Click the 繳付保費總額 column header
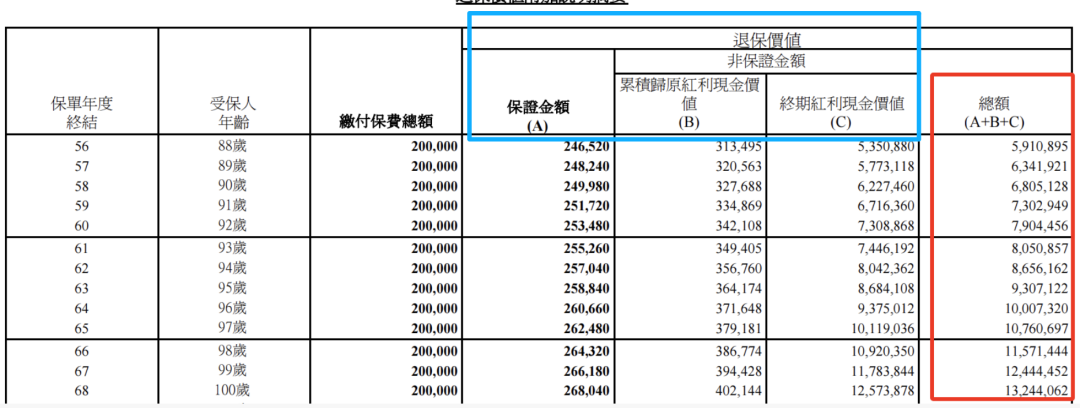 [386, 121]
